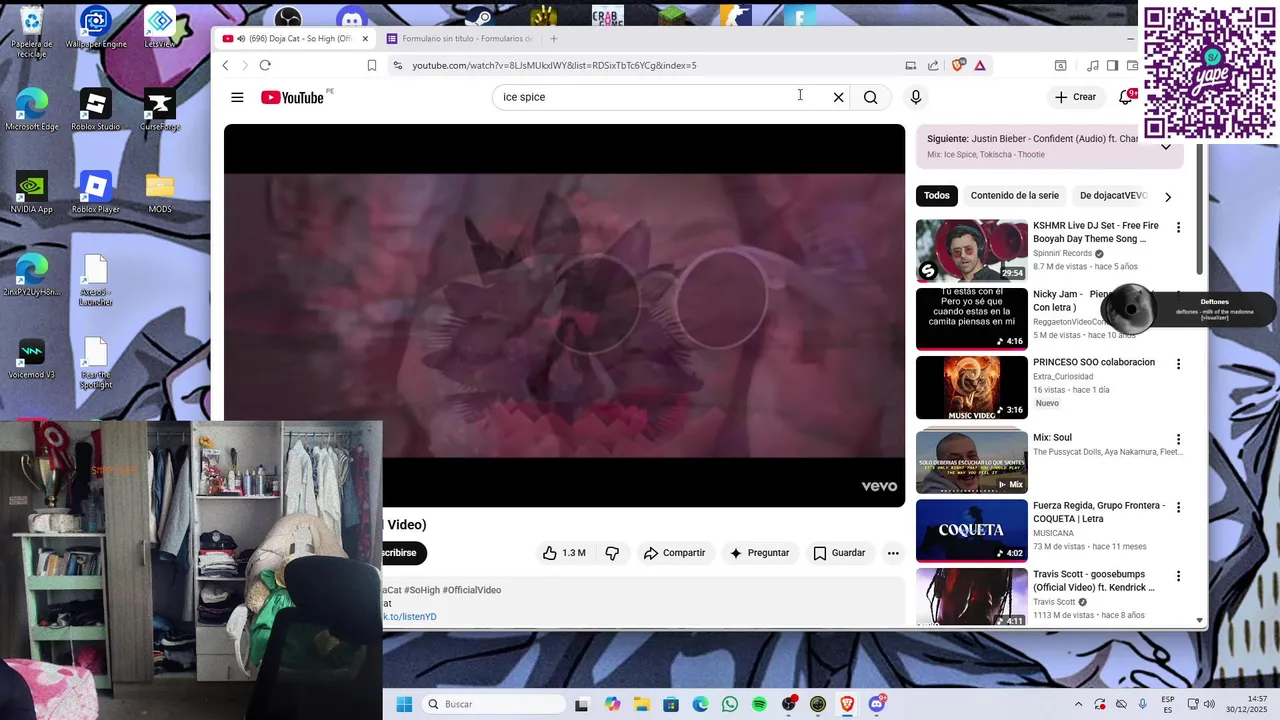Reload the page in Brave
The width and height of the screenshot is (1280, 720).
[x=265, y=65]
